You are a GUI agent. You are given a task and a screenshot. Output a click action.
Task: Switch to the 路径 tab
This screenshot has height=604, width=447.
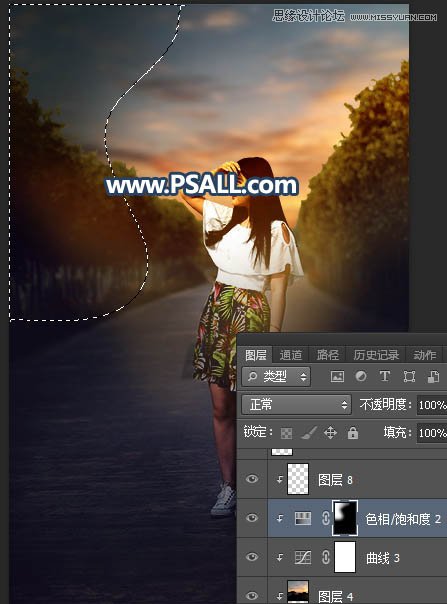328,355
